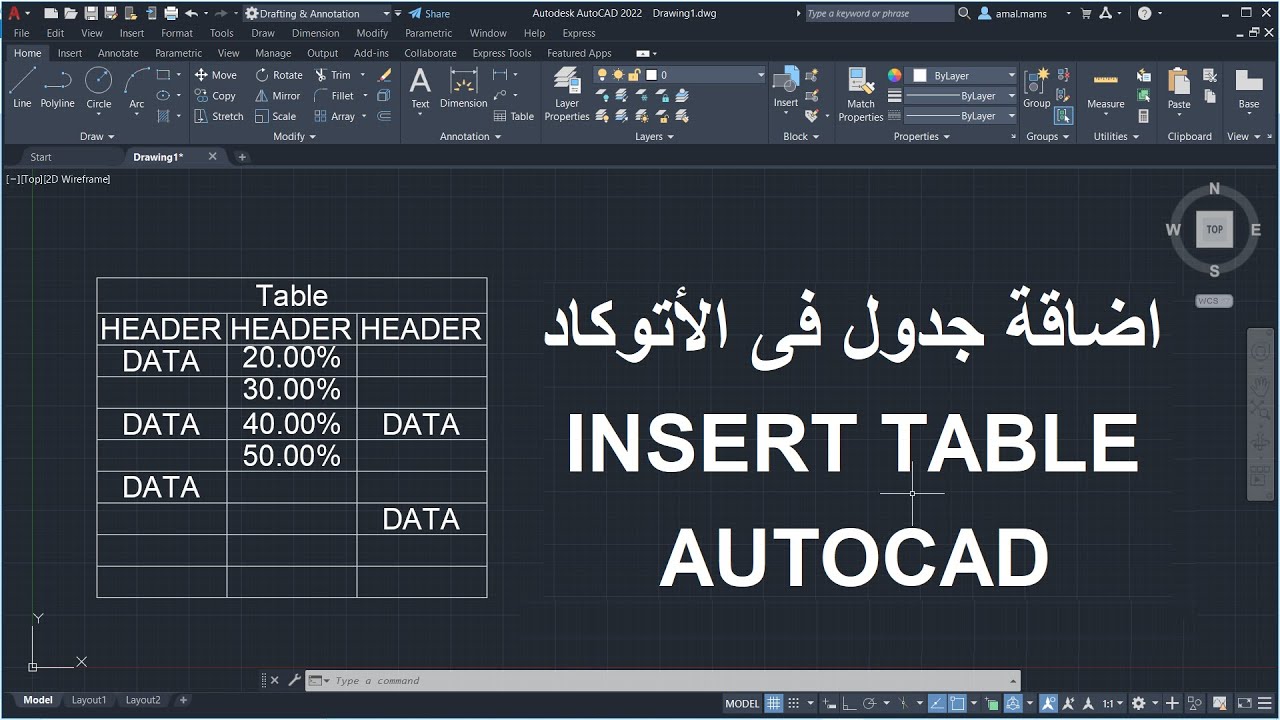Open the Drafting & Annotation workspace dropdown
Viewport: 1280px width, 720px height.
[318, 13]
